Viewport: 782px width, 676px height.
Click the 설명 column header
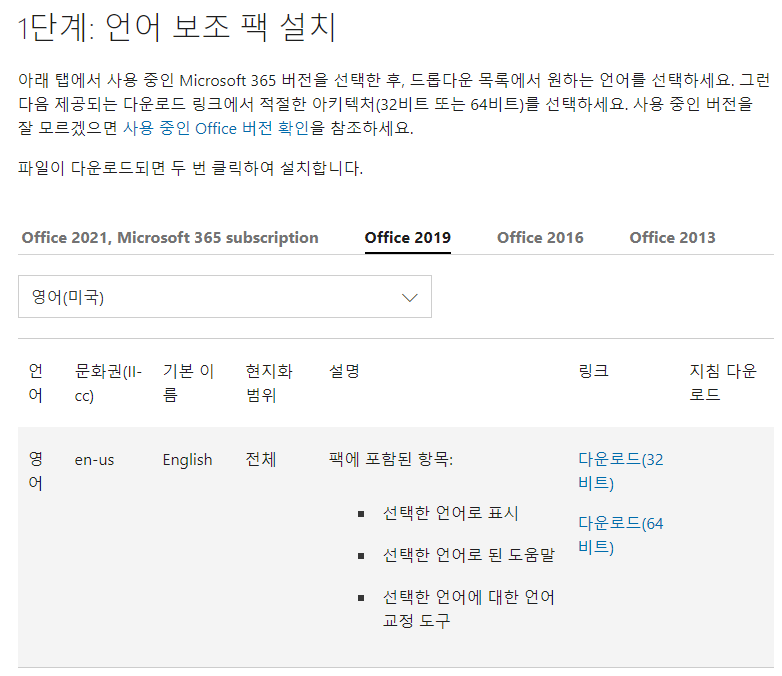pos(344,371)
